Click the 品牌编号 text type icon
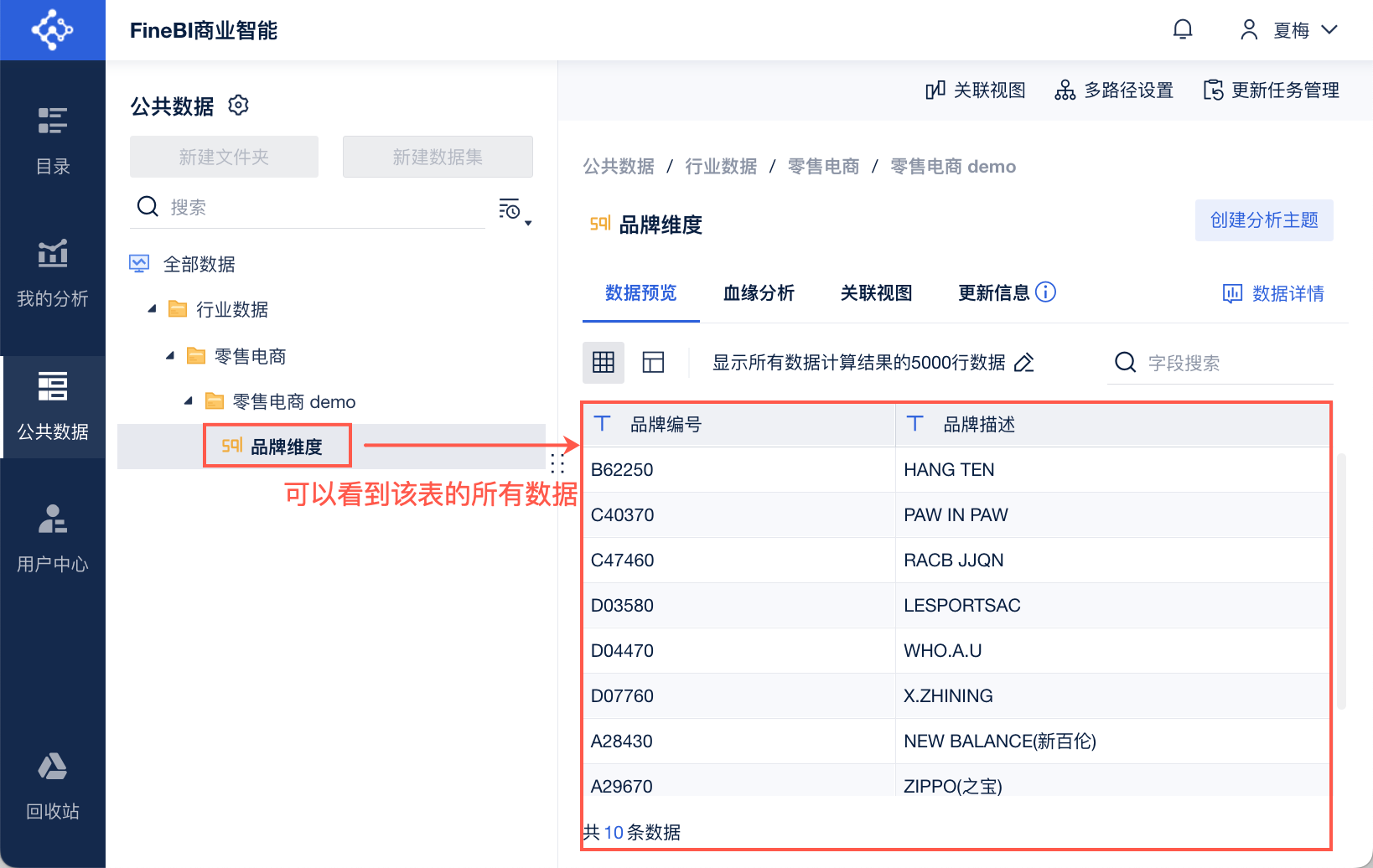This screenshot has height=868, width=1373. click(602, 424)
